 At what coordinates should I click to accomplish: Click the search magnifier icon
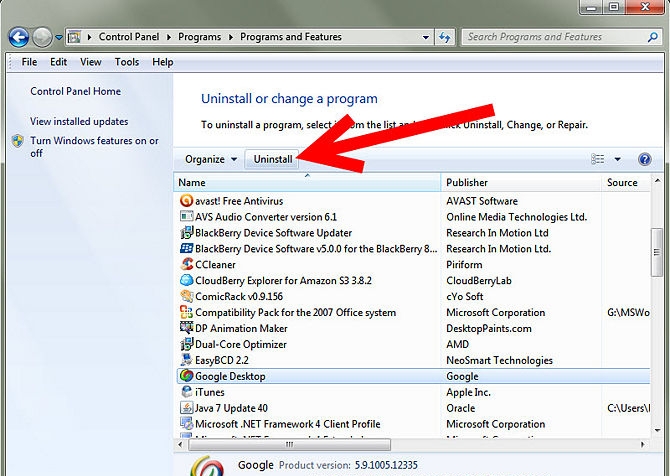click(652, 37)
